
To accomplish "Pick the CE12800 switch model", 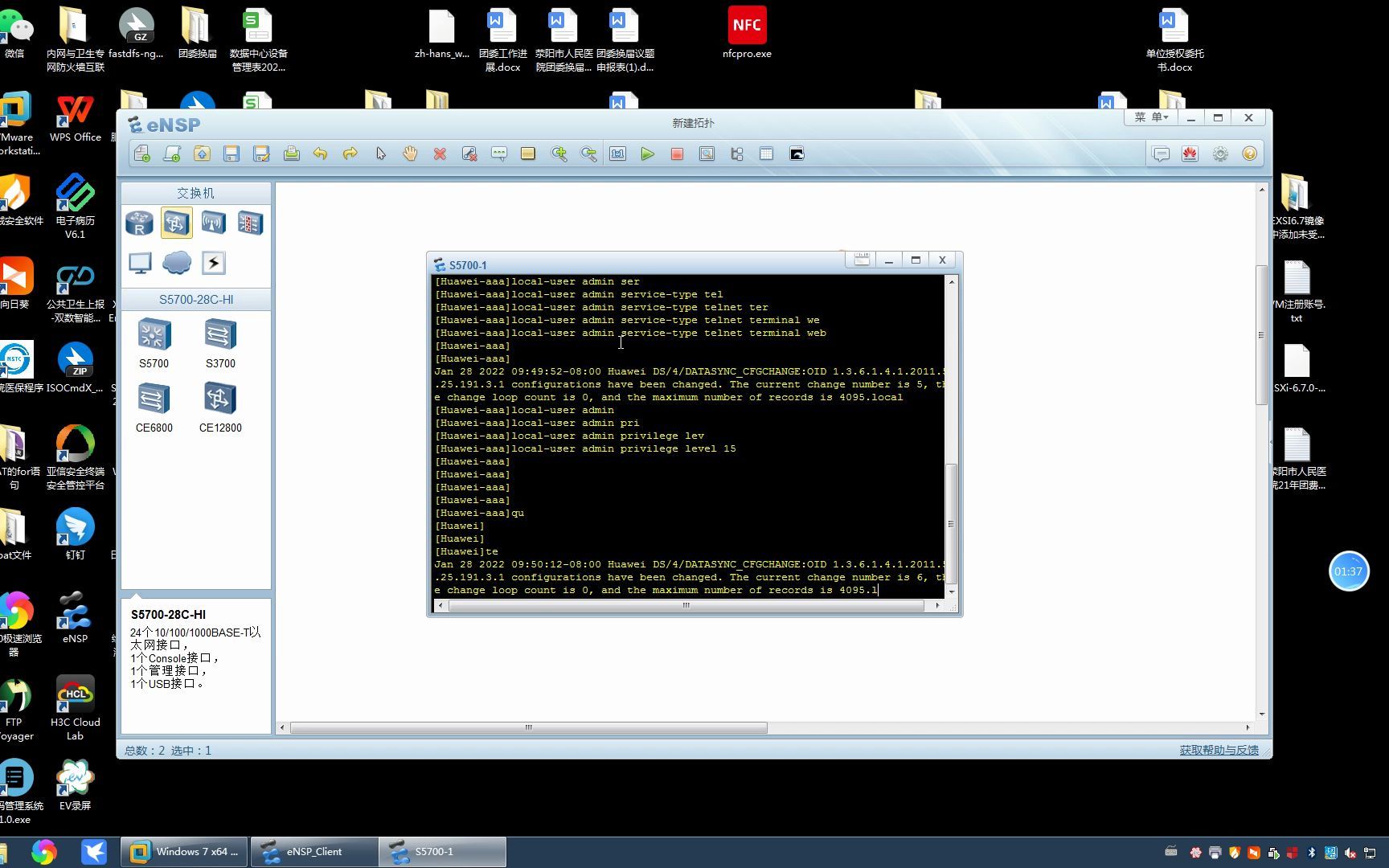I will point(220,407).
